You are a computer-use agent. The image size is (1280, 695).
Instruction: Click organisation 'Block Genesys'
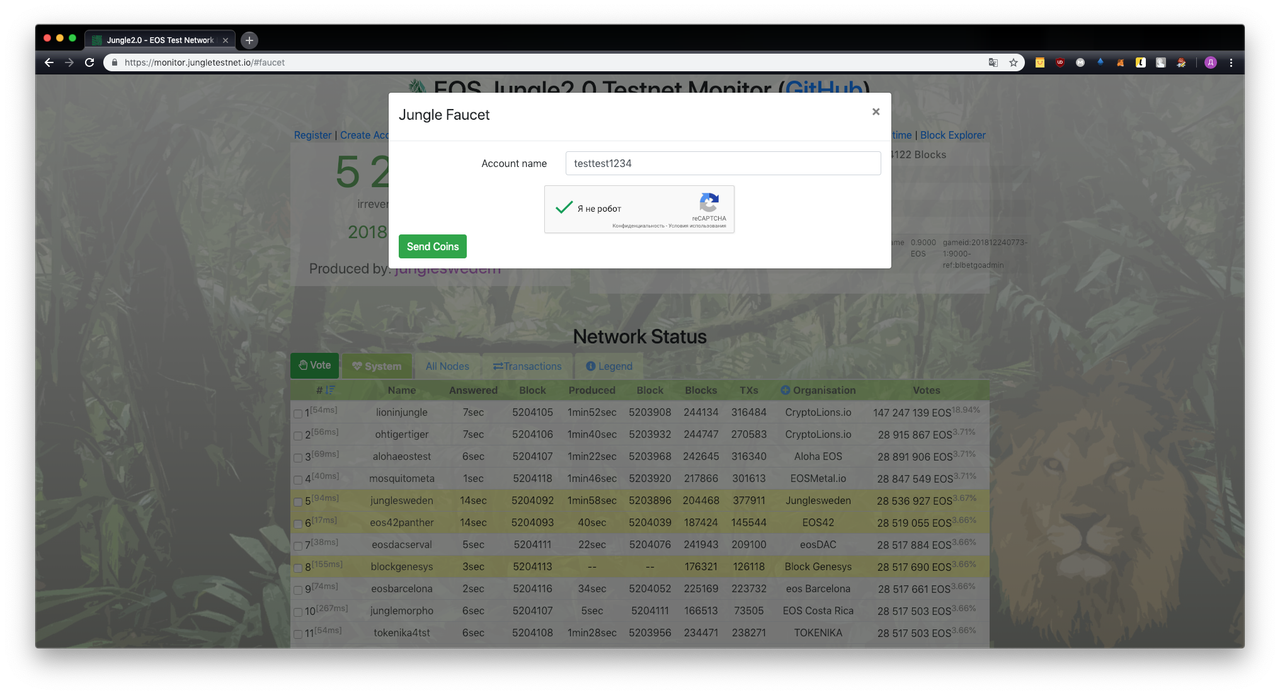[x=818, y=566]
